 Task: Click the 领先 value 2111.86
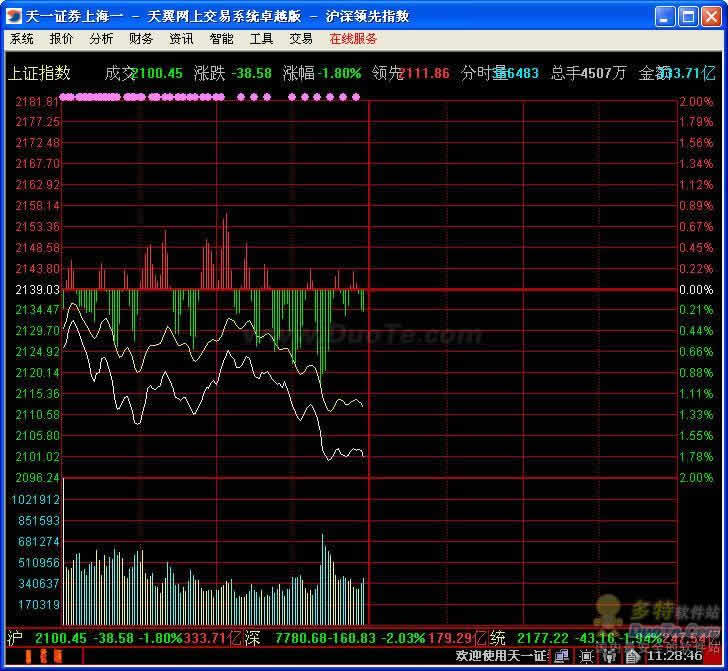click(425, 73)
